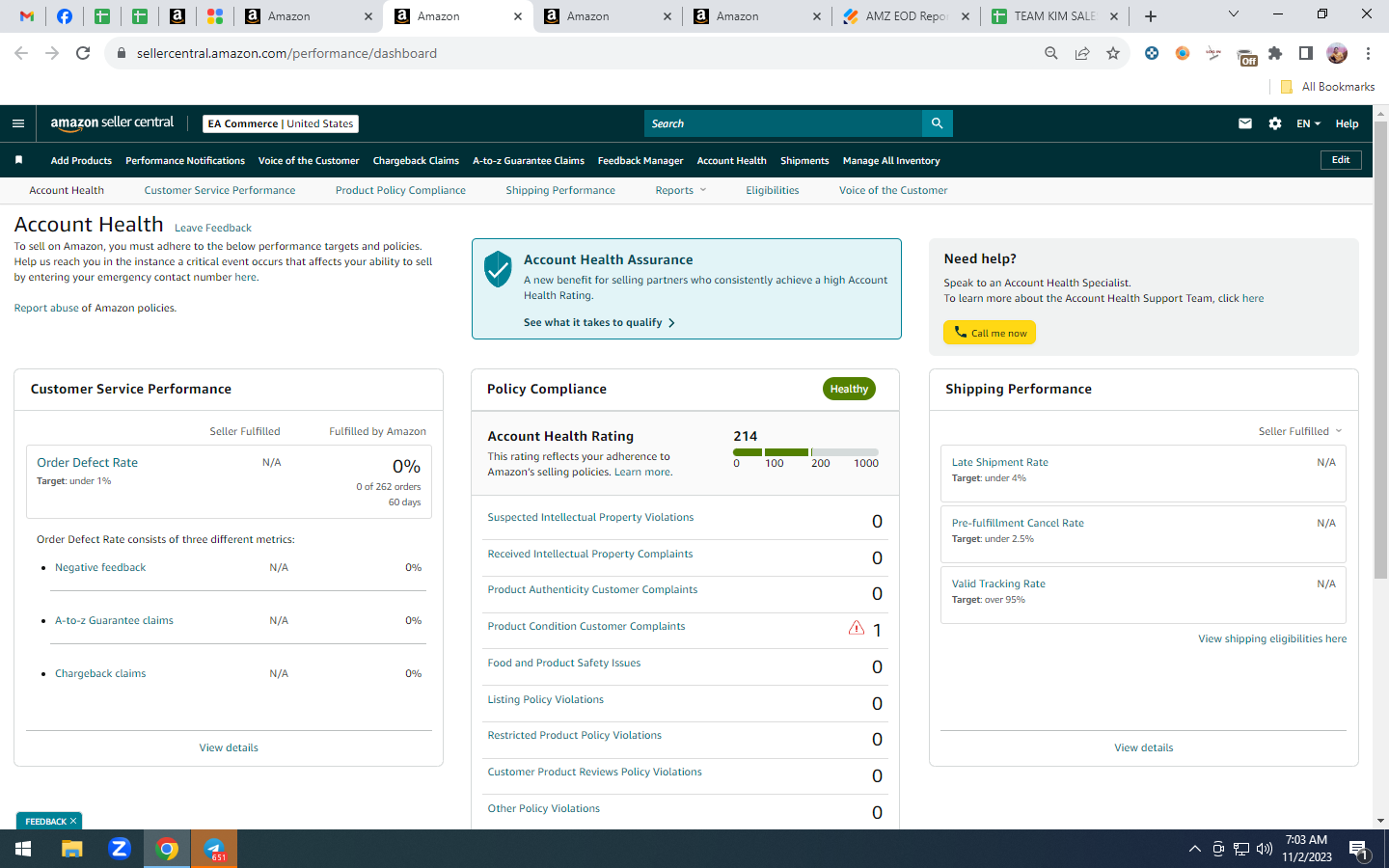Open the Windows notification center
This screenshot has width=1389, height=868.
point(1359,849)
